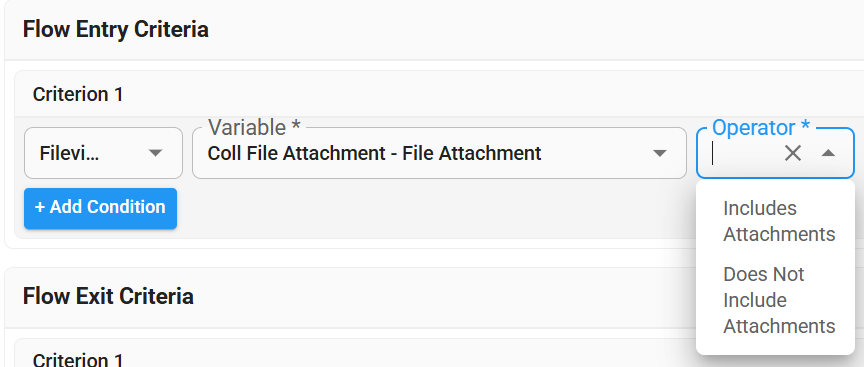Expand the Filevi... selector using its arrow
Viewport: 864px width, 367px height.
click(x=156, y=153)
